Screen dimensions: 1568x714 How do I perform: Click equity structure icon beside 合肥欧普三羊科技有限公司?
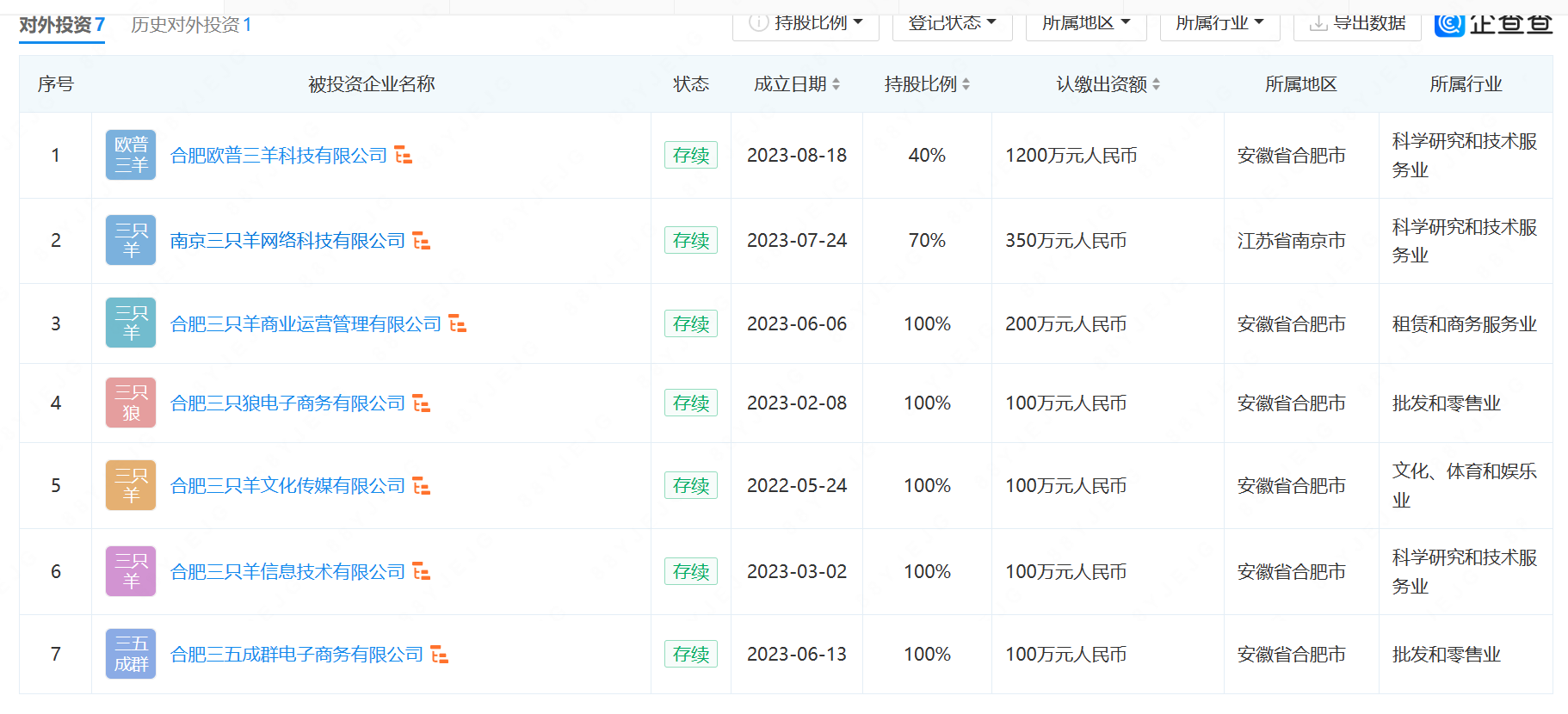pyautogui.click(x=403, y=156)
